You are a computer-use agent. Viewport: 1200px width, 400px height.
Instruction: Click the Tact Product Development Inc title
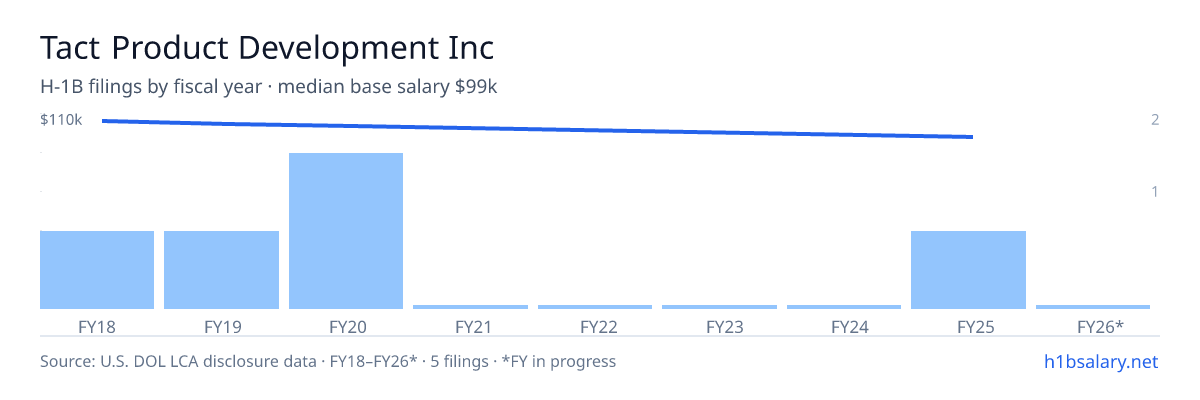pyautogui.click(x=267, y=48)
